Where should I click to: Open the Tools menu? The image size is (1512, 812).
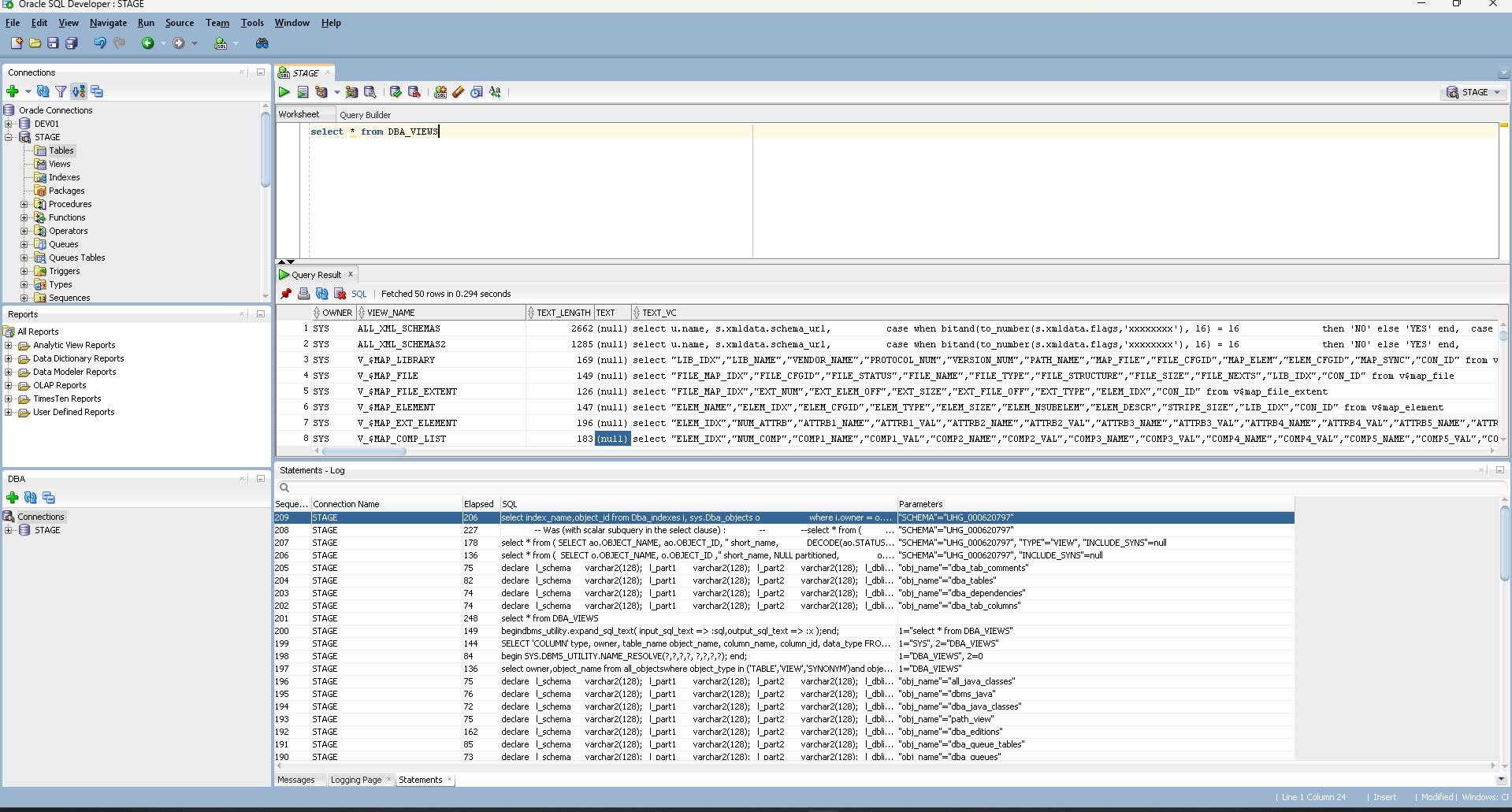click(x=252, y=23)
